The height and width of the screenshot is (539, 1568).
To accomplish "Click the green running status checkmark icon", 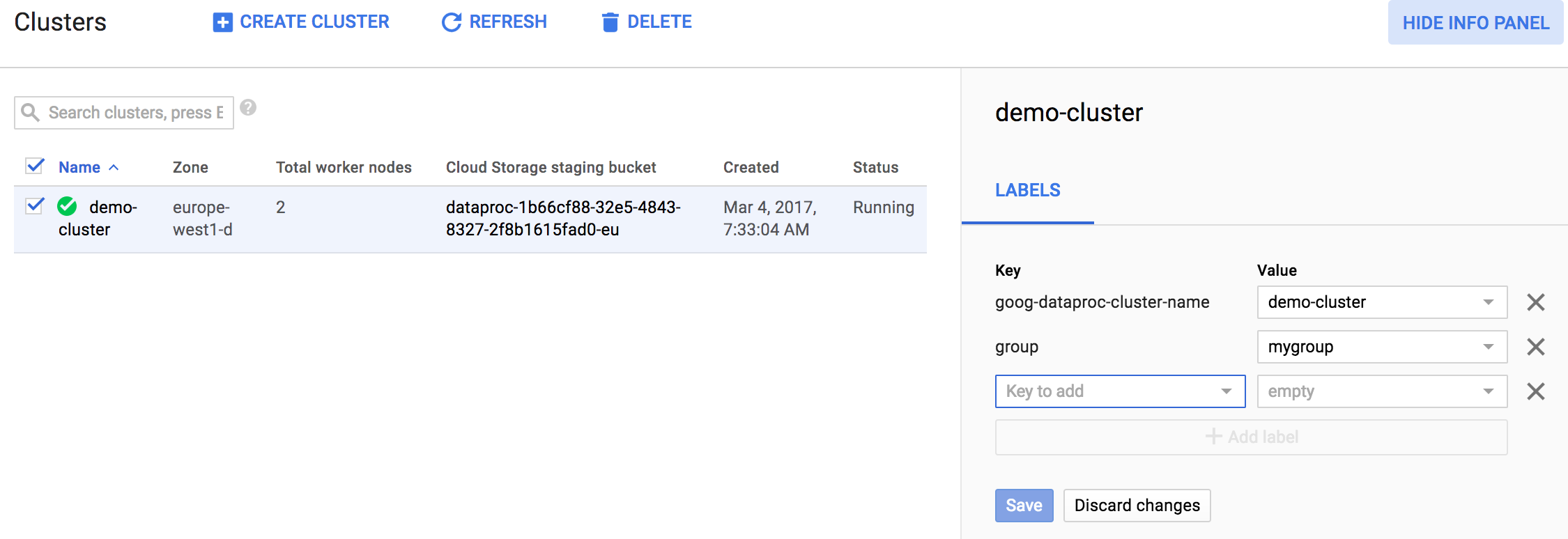I will point(68,206).
